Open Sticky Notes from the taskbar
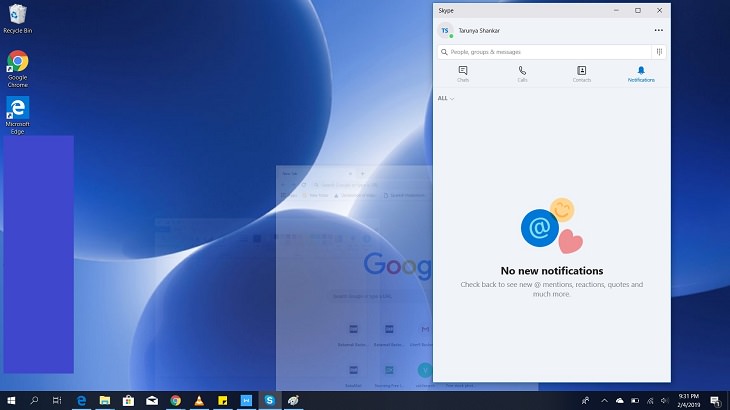The image size is (730, 410). pyautogui.click(x=223, y=400)
